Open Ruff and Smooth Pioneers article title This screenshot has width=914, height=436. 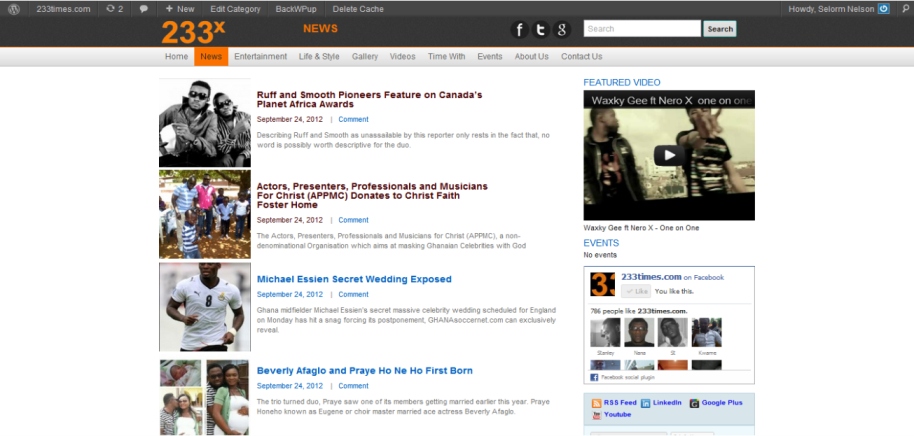(370, 100)
